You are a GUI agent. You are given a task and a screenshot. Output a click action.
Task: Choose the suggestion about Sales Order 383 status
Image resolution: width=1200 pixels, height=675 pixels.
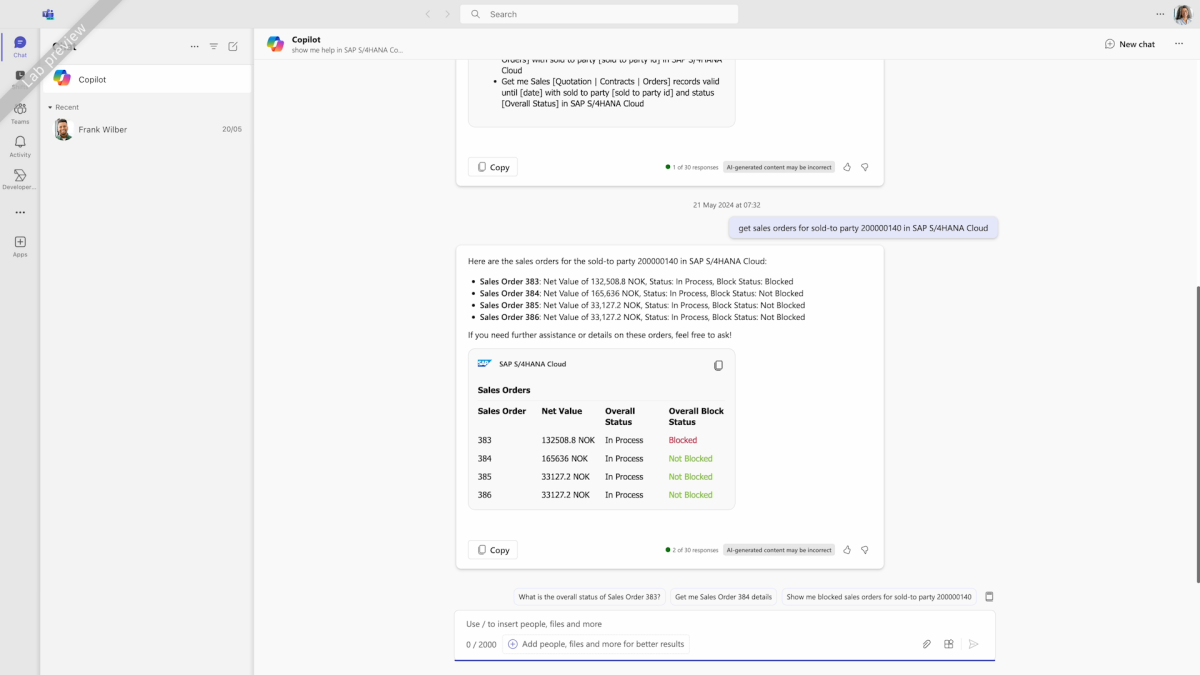(x=589, y=597)
